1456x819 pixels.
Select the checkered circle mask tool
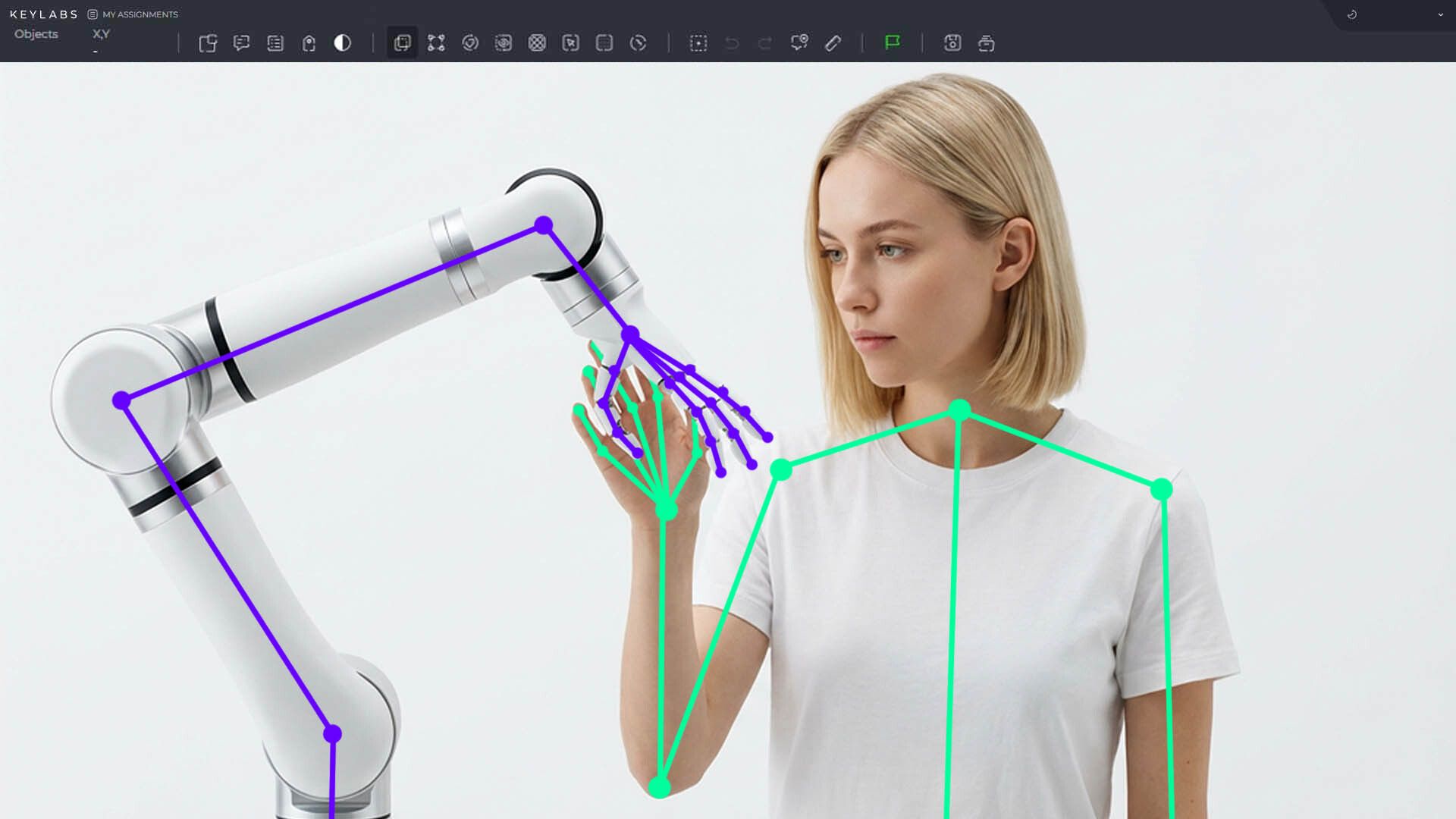point(537,43)
